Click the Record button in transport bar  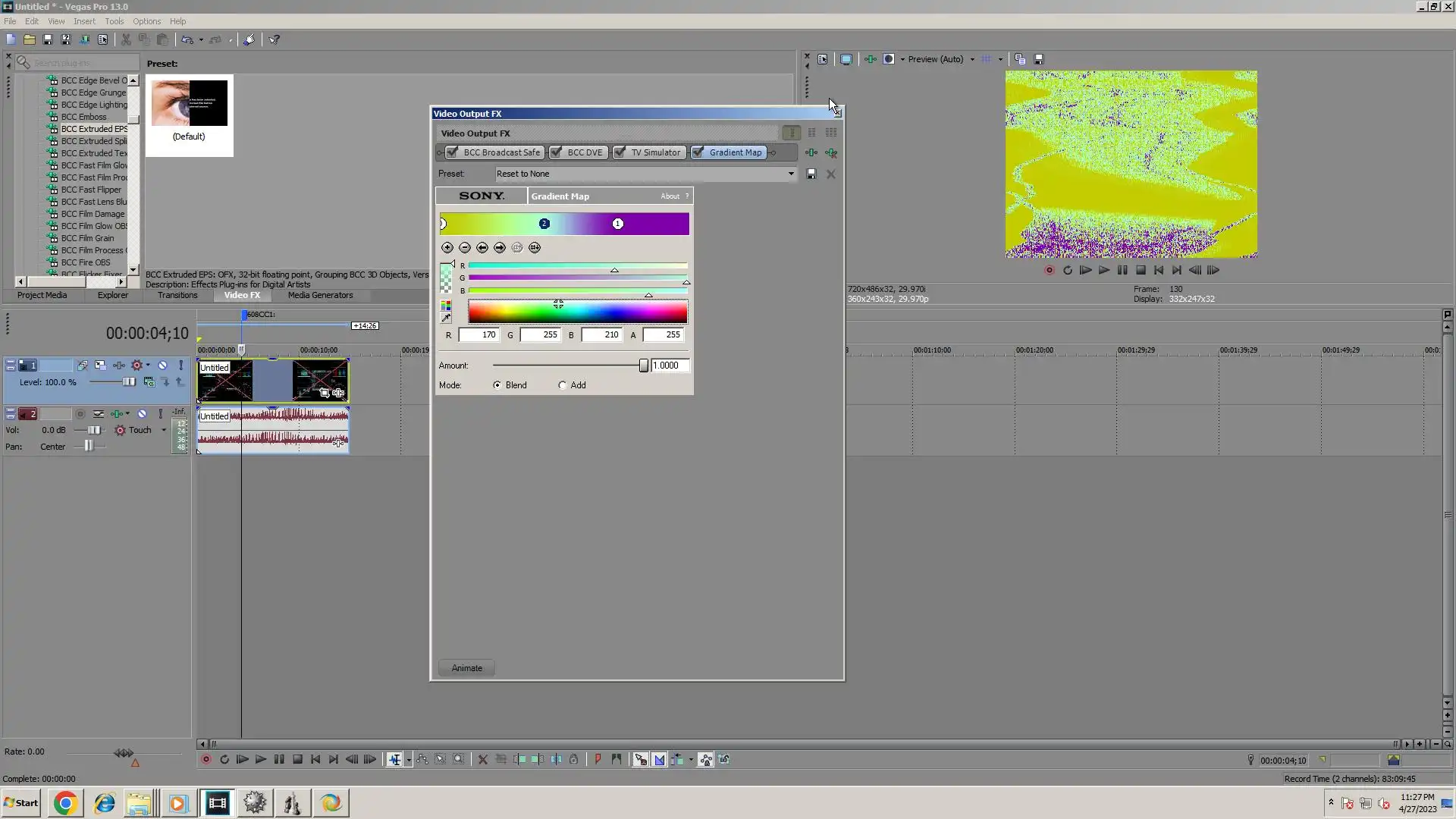point(206,759)
